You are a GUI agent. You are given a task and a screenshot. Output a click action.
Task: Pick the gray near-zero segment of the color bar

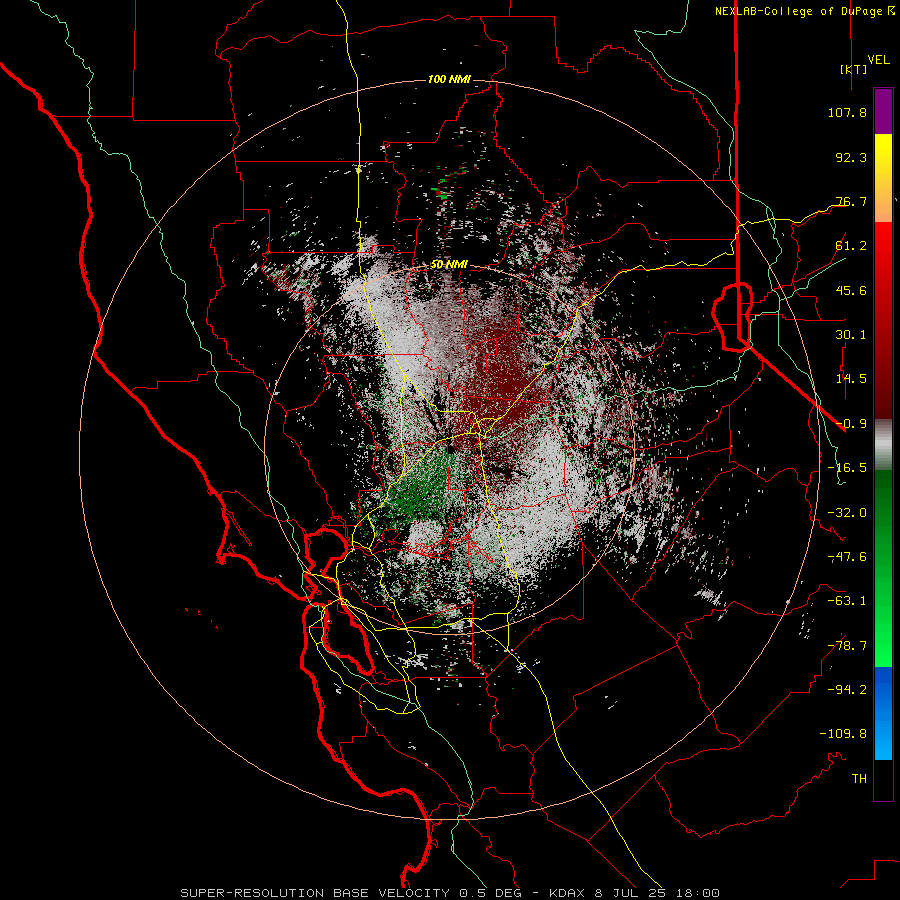883,445
